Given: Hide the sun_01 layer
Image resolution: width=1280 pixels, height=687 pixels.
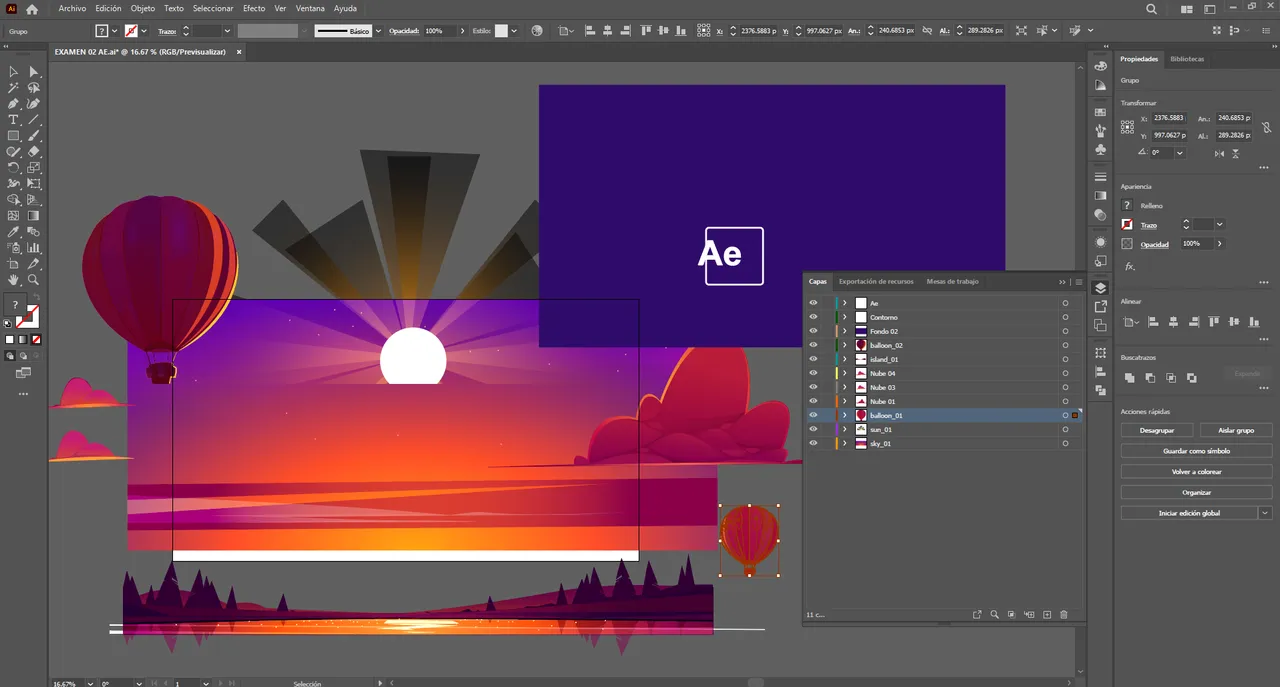Looking at the screenshot, I should 813,429.
